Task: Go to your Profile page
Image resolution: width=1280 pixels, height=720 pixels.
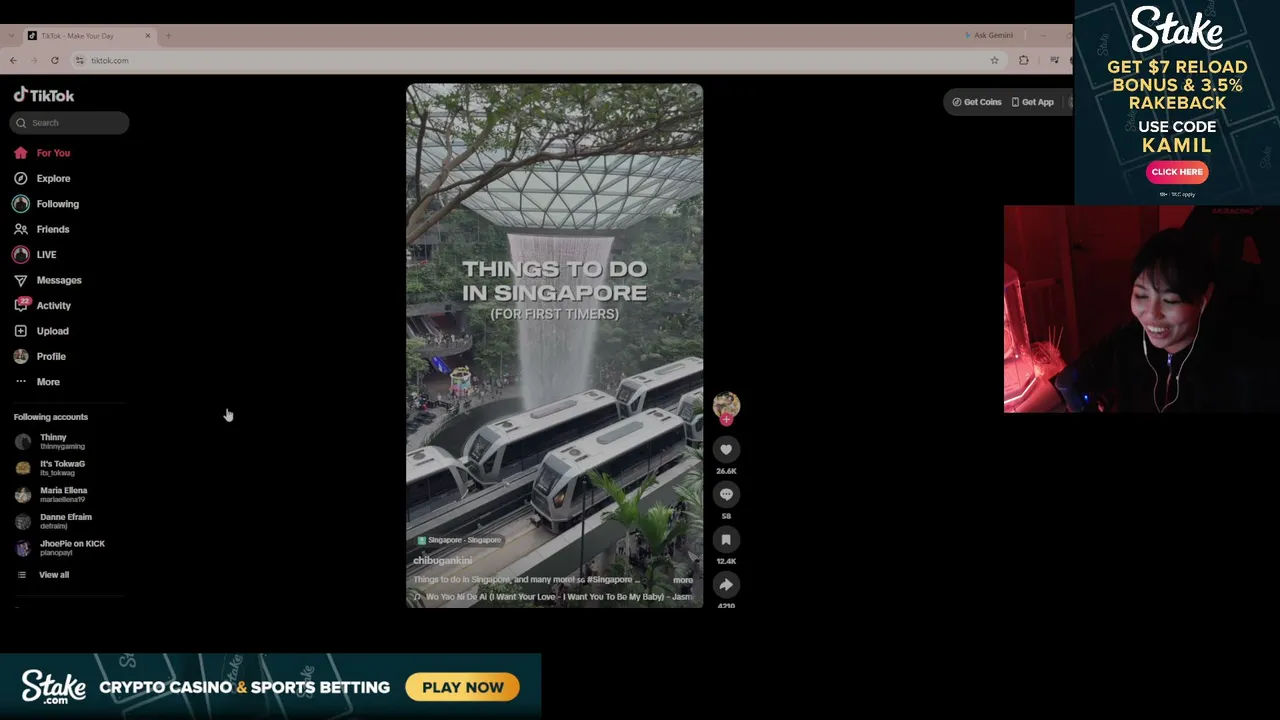Action: 51,356
